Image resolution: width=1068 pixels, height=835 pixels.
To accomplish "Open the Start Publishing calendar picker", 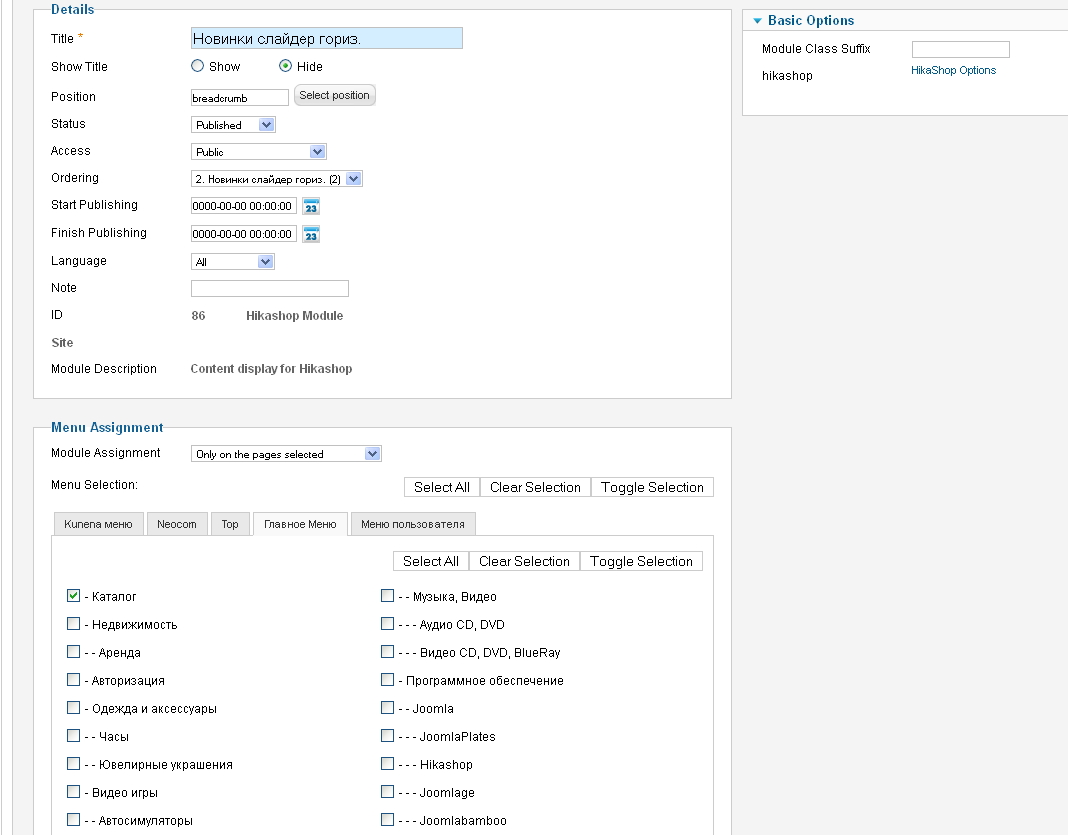I will [x=311, y=207].
